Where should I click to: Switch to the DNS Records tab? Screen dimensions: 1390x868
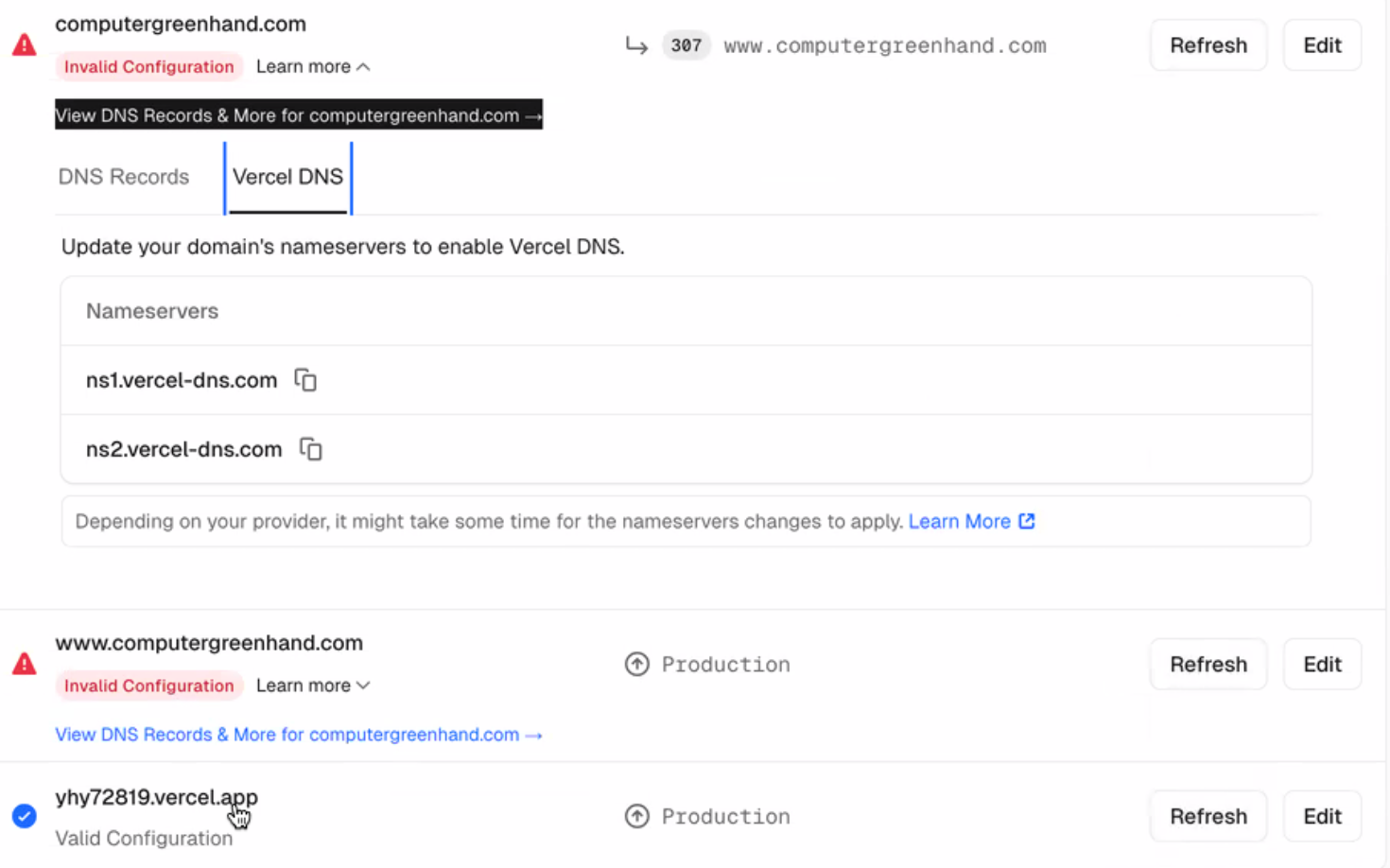124,177
